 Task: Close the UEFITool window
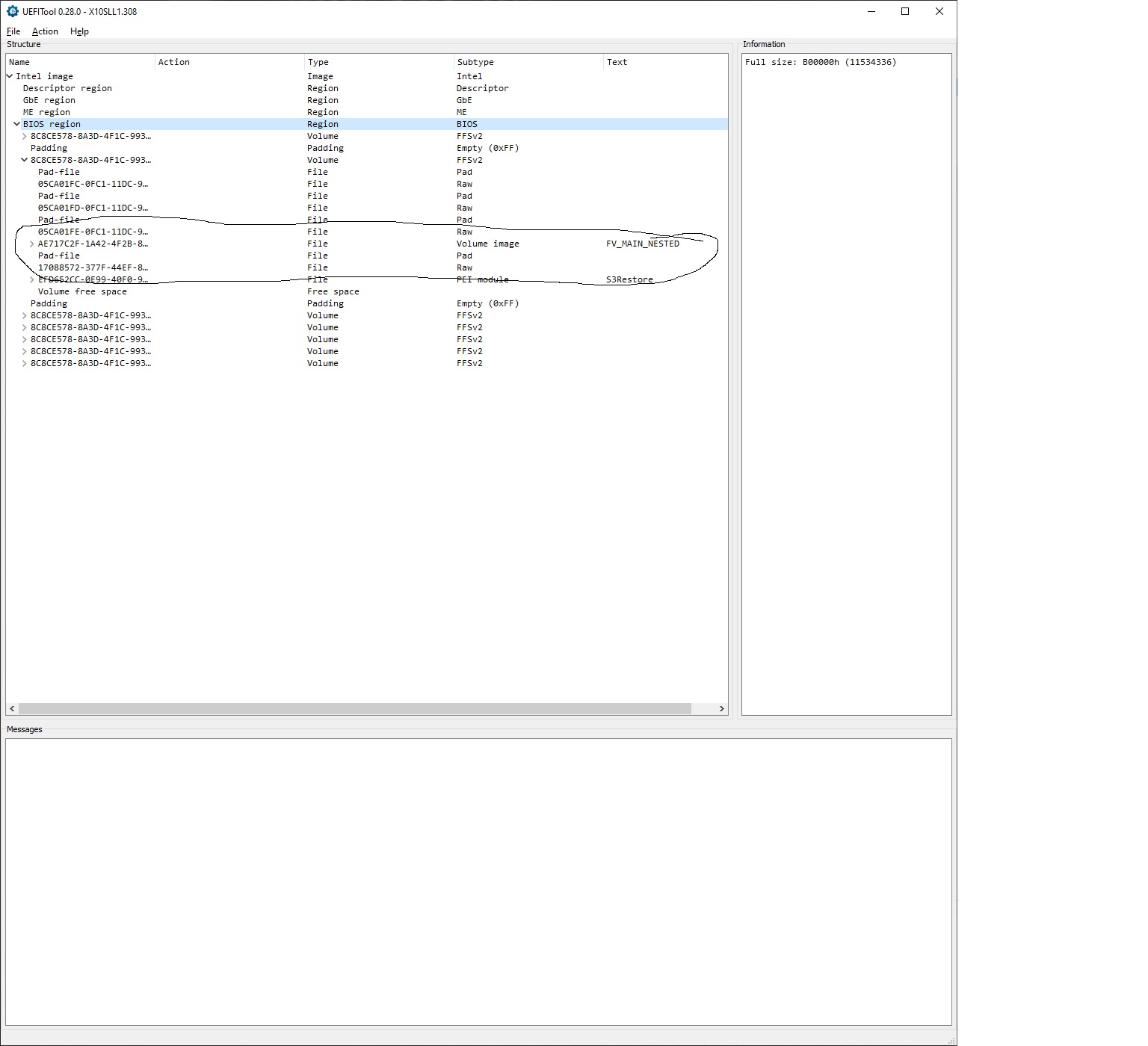(939, 11)
